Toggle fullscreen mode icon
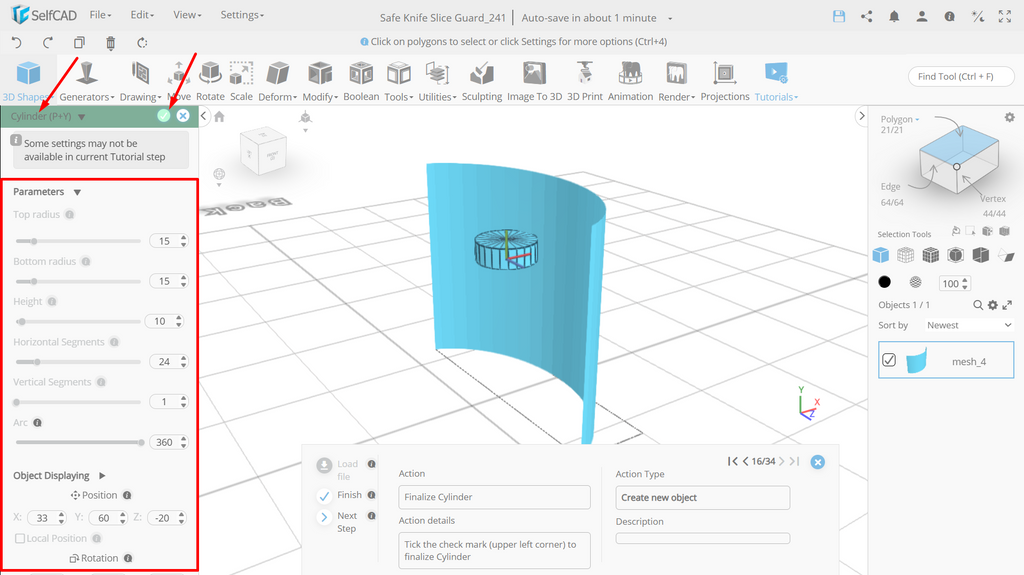The height and width of the screenshot is (575, 1024). coord(1004,17)
